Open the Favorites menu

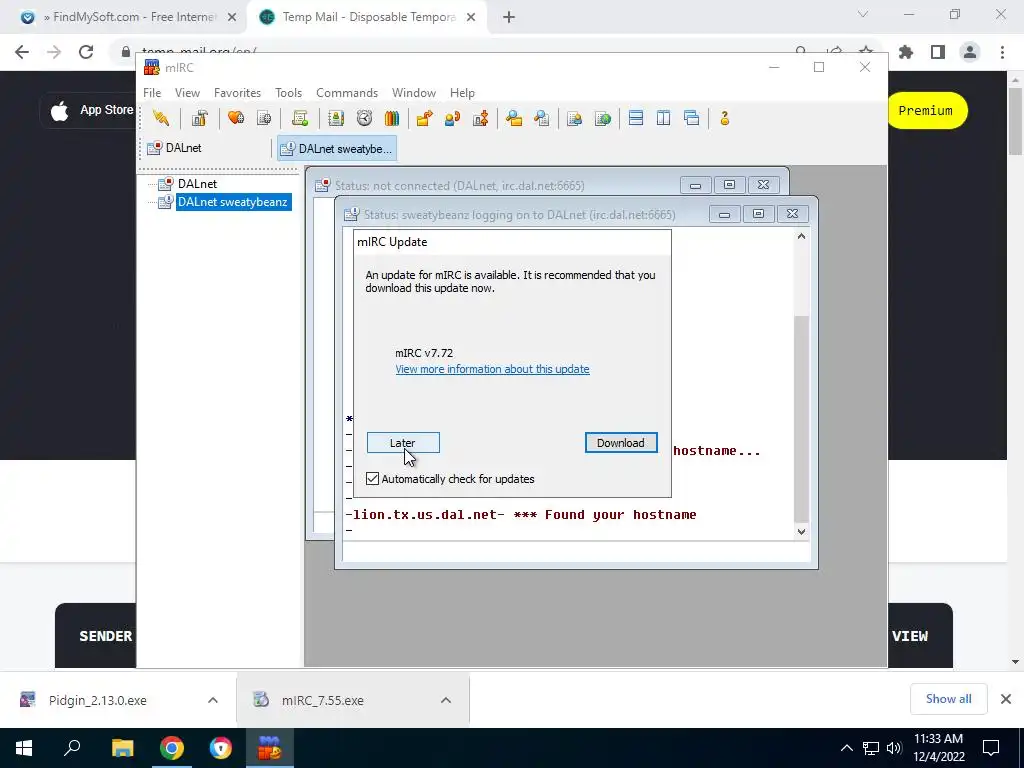[237, 93]
